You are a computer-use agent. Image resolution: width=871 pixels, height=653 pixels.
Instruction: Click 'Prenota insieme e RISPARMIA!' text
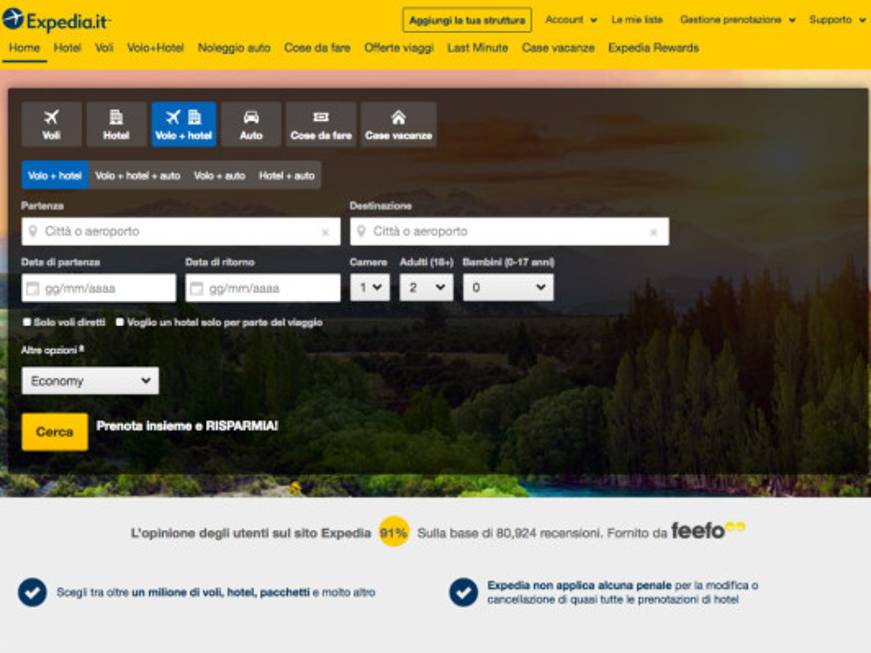point(187,426)
